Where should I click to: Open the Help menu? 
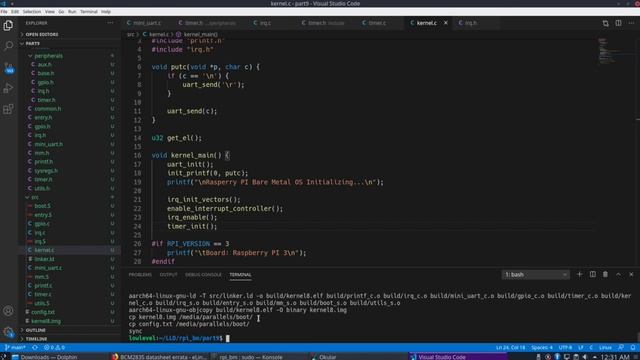pyautogui.click(x=106, y=12)
